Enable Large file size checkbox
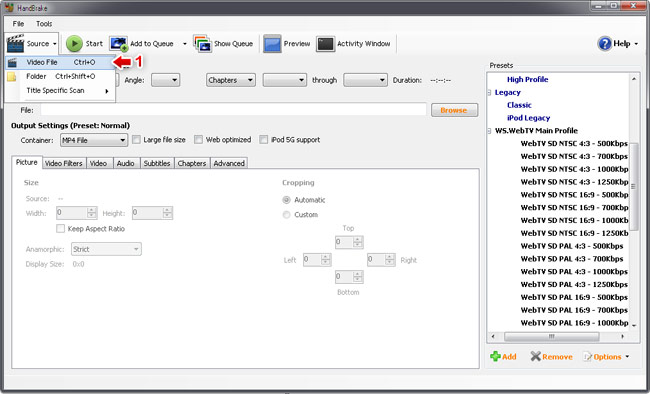 pyautogui.click(x=136, y=140)
